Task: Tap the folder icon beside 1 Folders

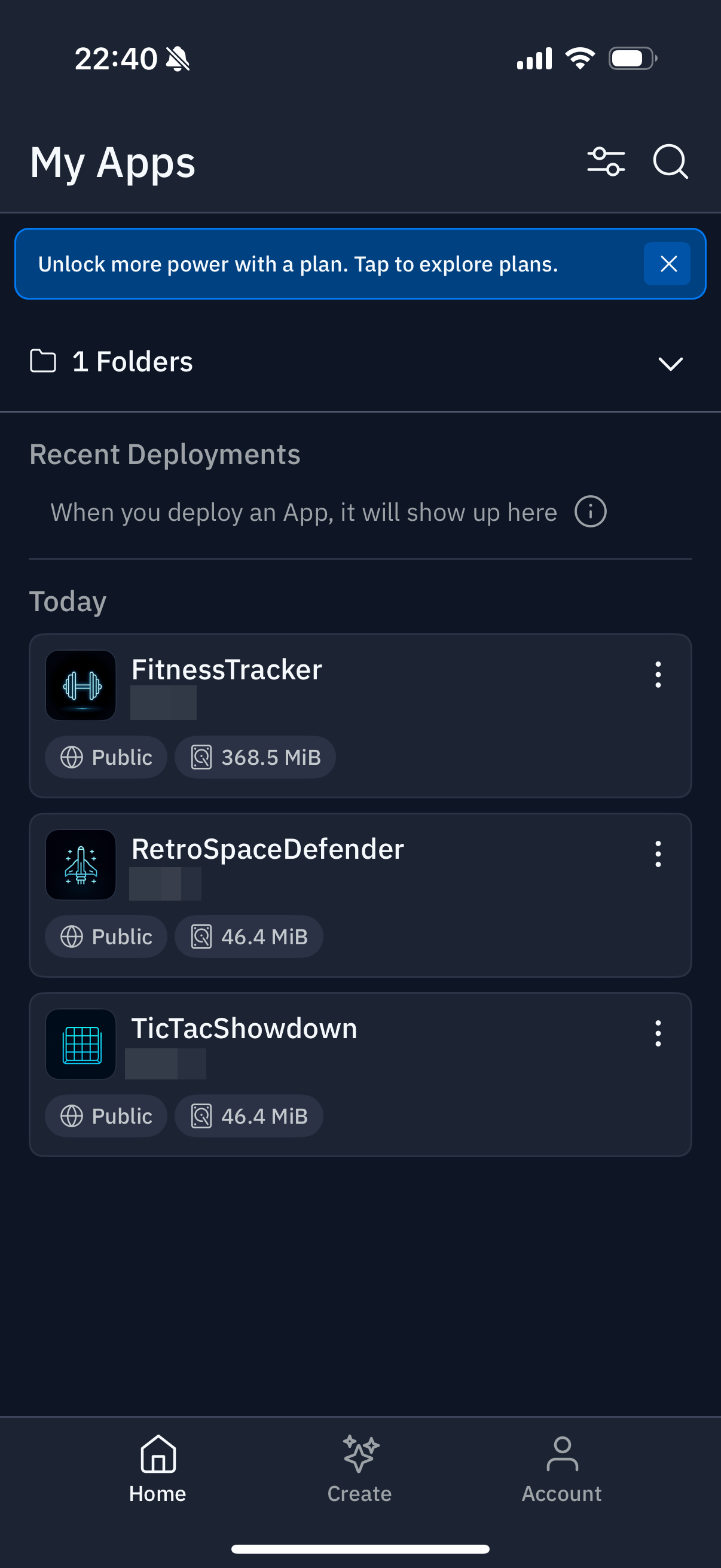Action: (43, 361)
